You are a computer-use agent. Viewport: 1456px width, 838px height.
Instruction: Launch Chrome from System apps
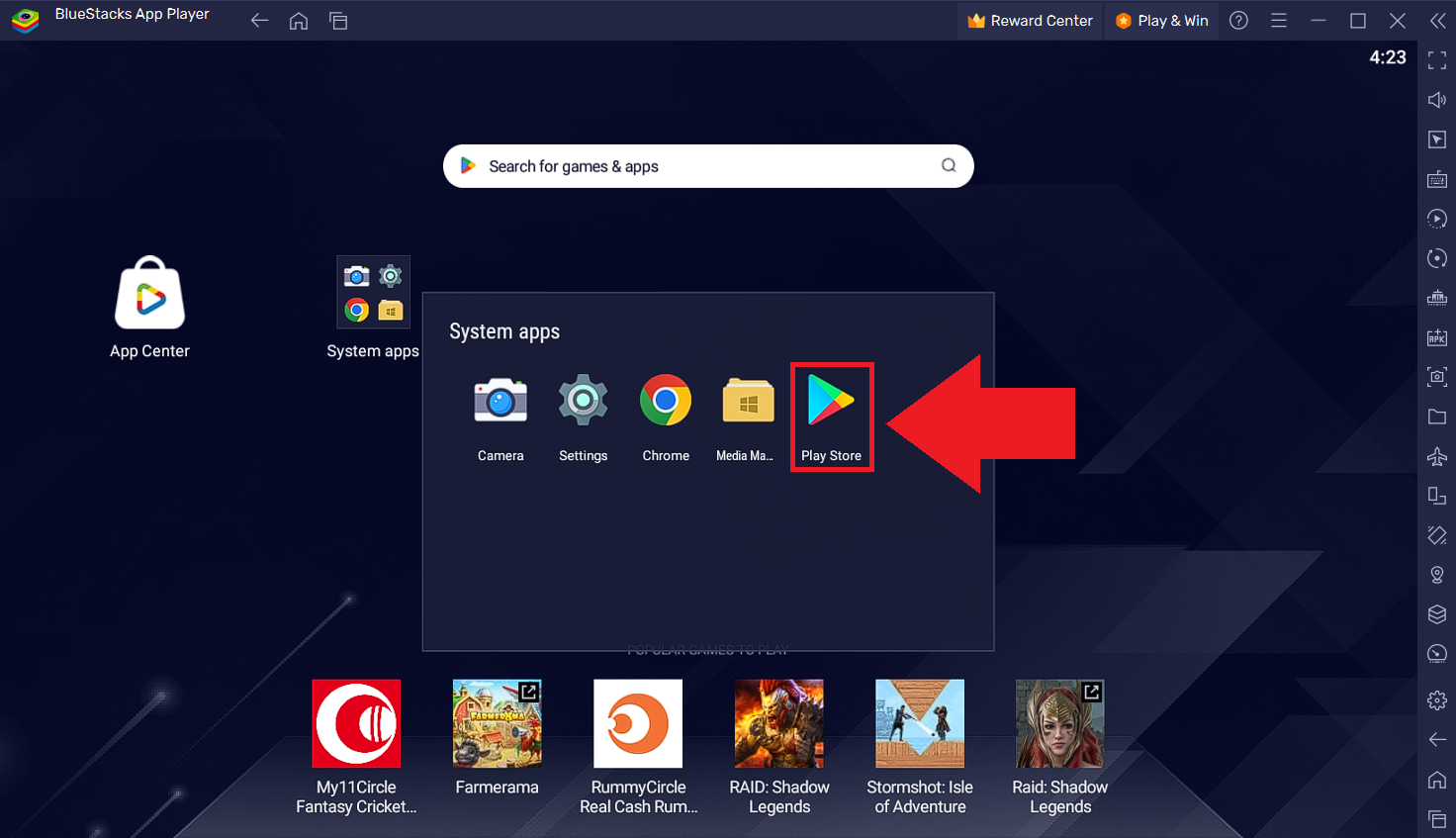coord(666,410)
